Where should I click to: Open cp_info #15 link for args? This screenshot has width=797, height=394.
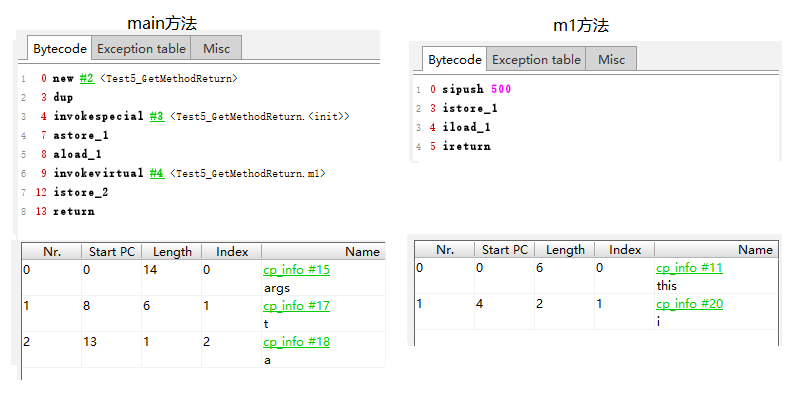click(296, 270)
